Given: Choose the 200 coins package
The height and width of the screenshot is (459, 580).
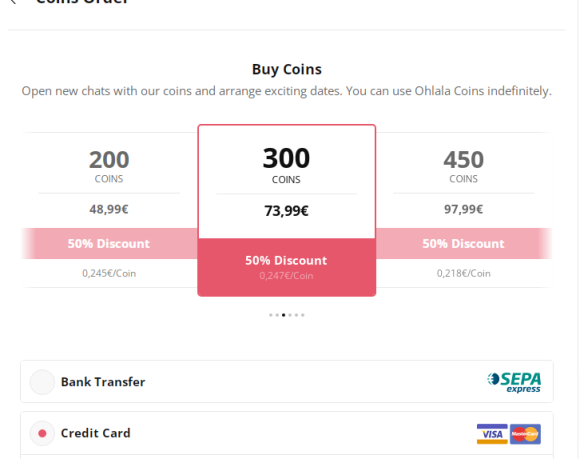Looking at the screenshot, I should point(109,210).
